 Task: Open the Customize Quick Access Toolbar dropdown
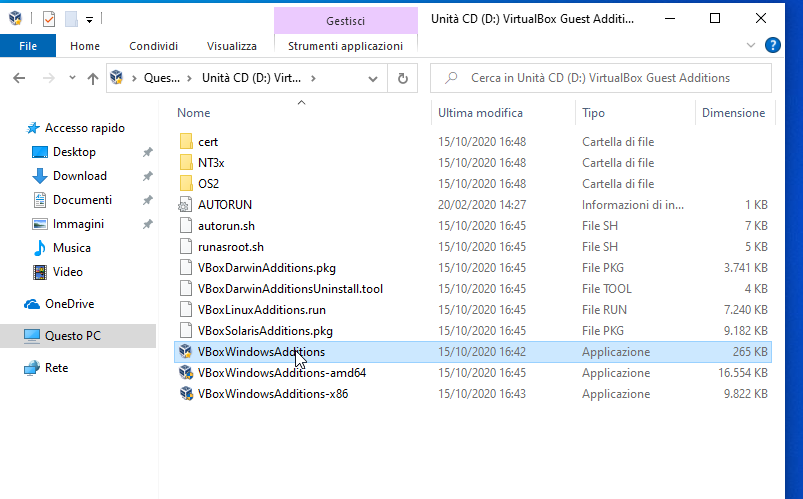pos(89,19)
